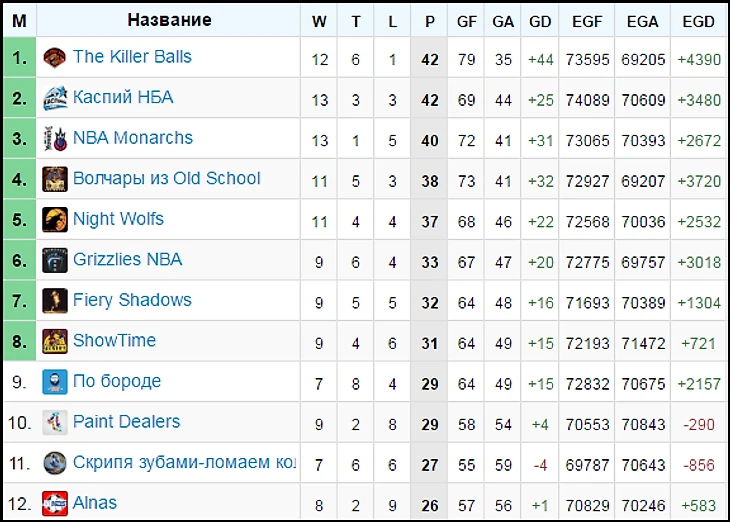
Task: Click The Killer Balls team logo icon
Action: tap(55, 58)
